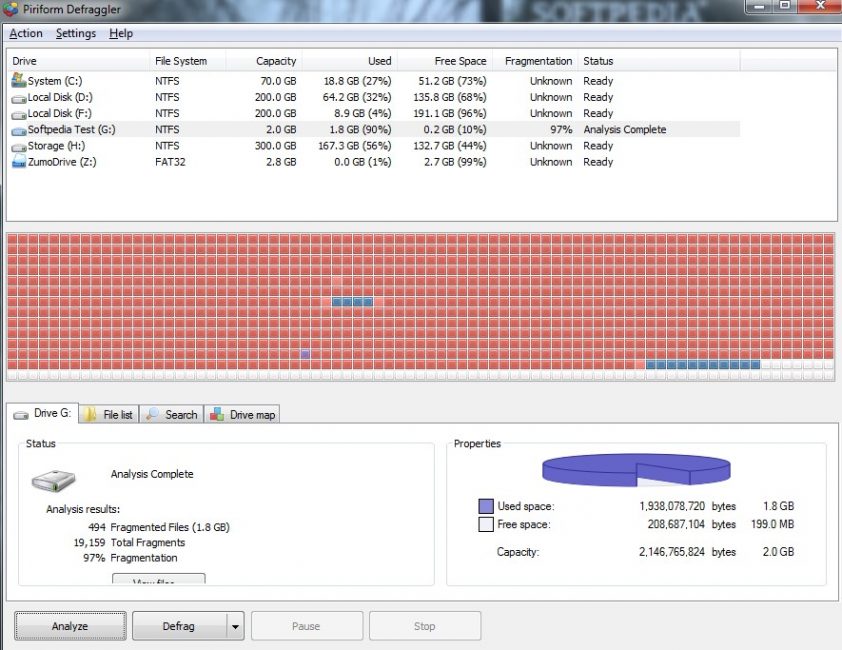Image resolution: width=842 pixels, height=650 pixels.
Task: Click the Used space purple color swatch
Action: click(486, 506)
